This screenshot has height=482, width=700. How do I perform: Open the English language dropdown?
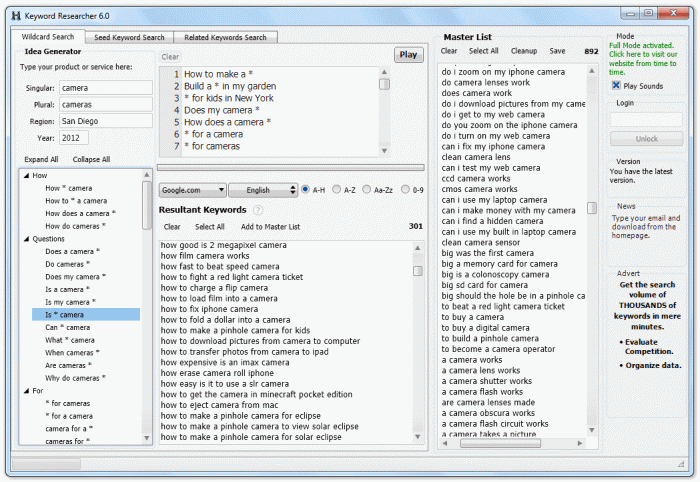tap(263, 190)
